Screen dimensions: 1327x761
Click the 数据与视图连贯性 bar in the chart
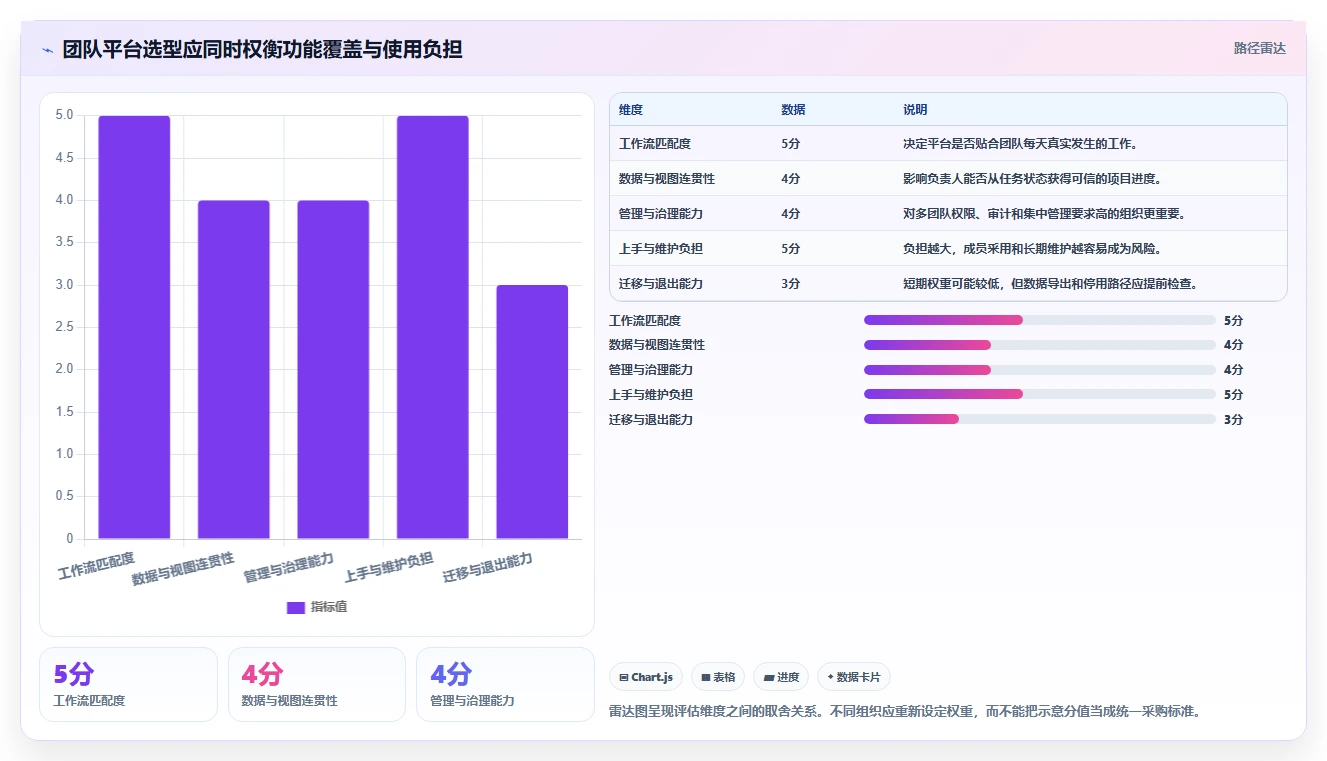pos(233,370)
